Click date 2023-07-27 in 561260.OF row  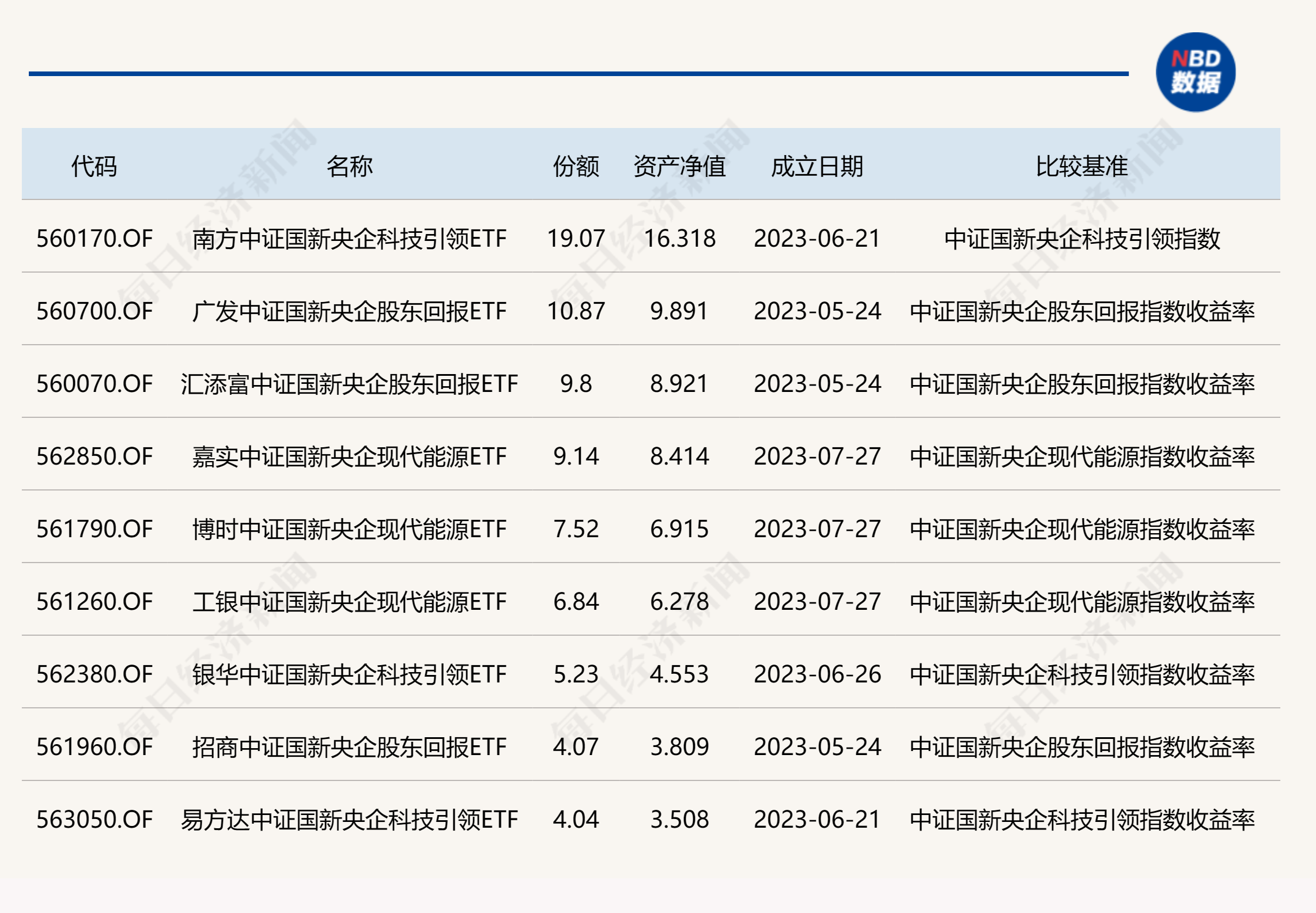[x=817, y=602]
